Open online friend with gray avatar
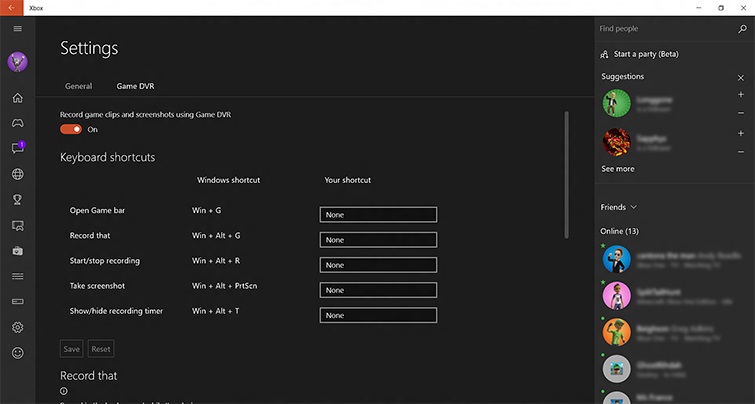This screenshot has width=755, height=404. (616, 369)
